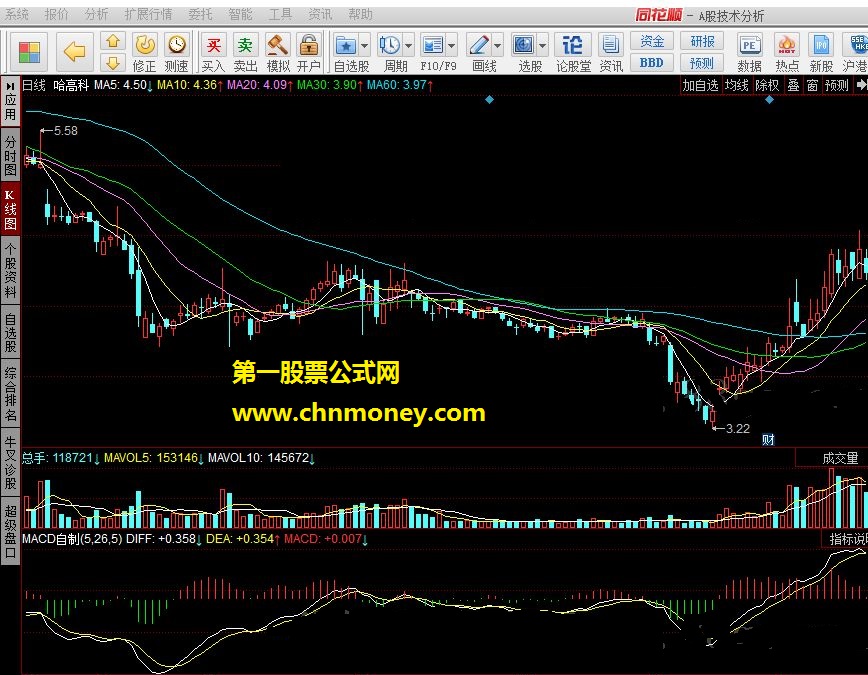Open the colorful home screen icon
The height and width of the screenshot is (675, 868).
29,53
